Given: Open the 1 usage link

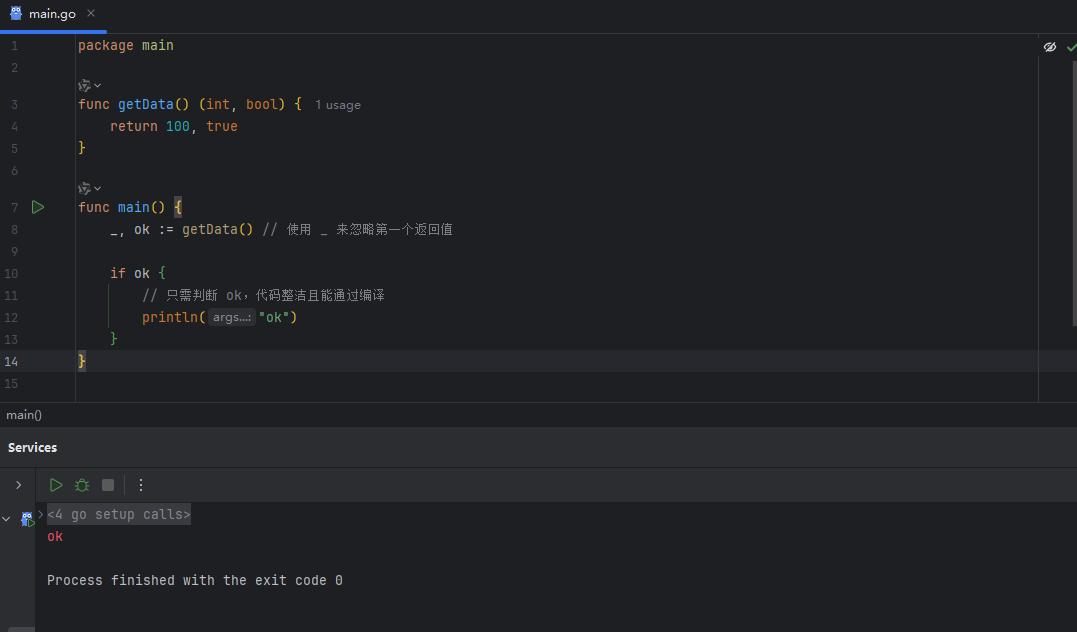Looking at the screenshot, I should [x=338, y=105].
